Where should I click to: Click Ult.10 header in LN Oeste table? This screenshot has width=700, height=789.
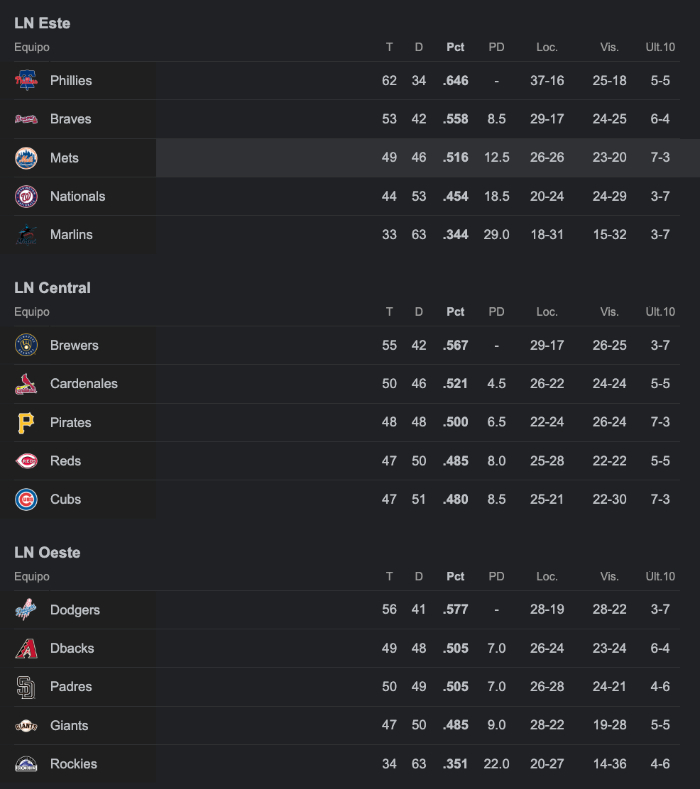tap(660, 577)
